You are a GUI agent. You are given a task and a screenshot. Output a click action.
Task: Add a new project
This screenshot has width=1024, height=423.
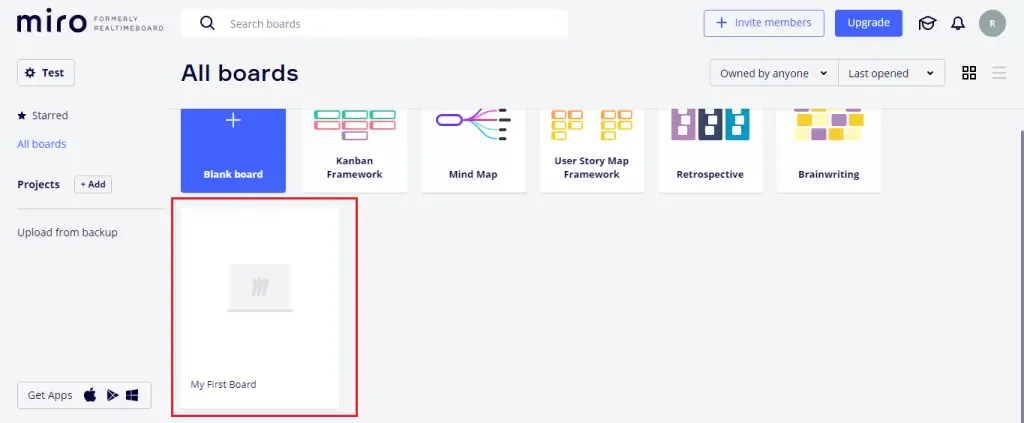click(x=93, y=185)
